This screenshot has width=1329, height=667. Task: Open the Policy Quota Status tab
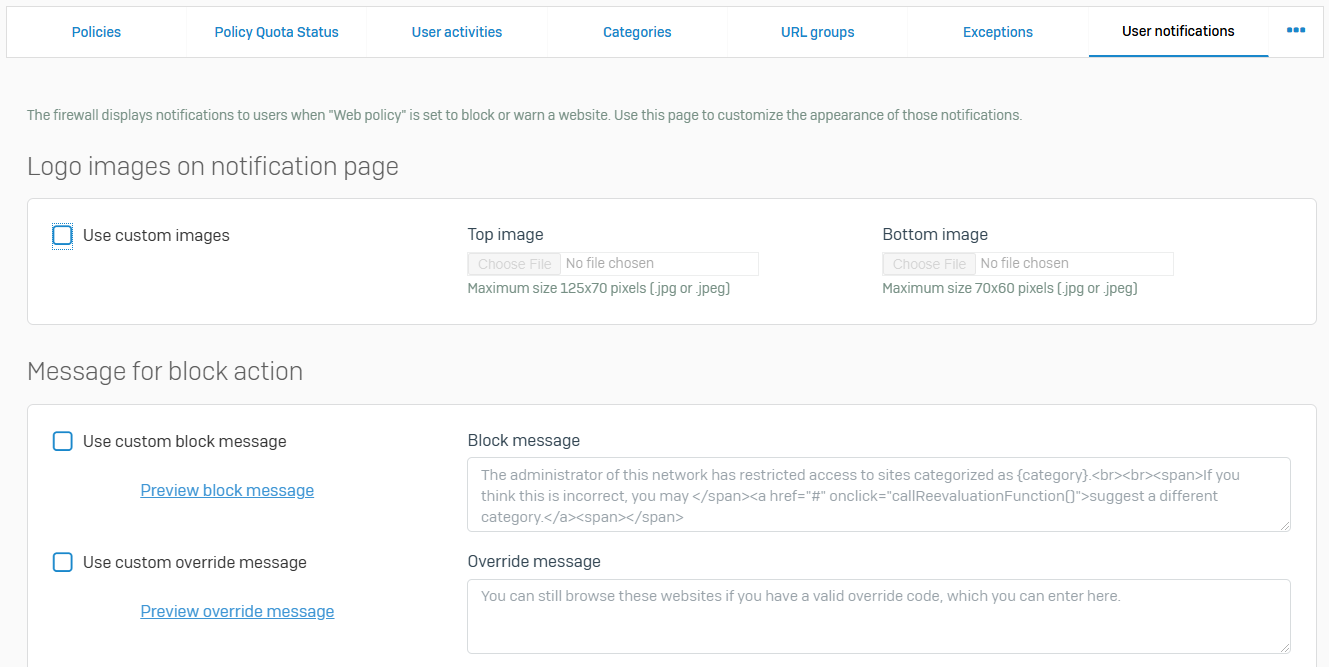[276, 32]
